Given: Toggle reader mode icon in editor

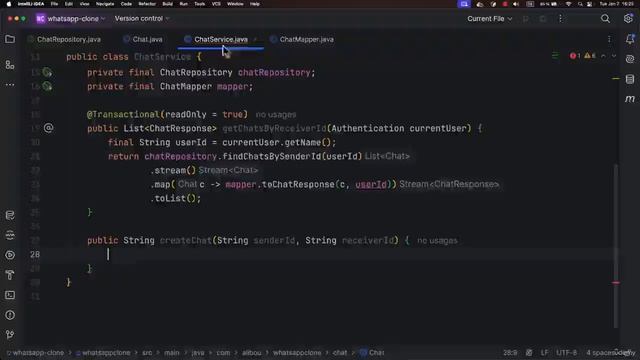Looking at the screenshot, I should pyautogui.click(x=555, y=56).
